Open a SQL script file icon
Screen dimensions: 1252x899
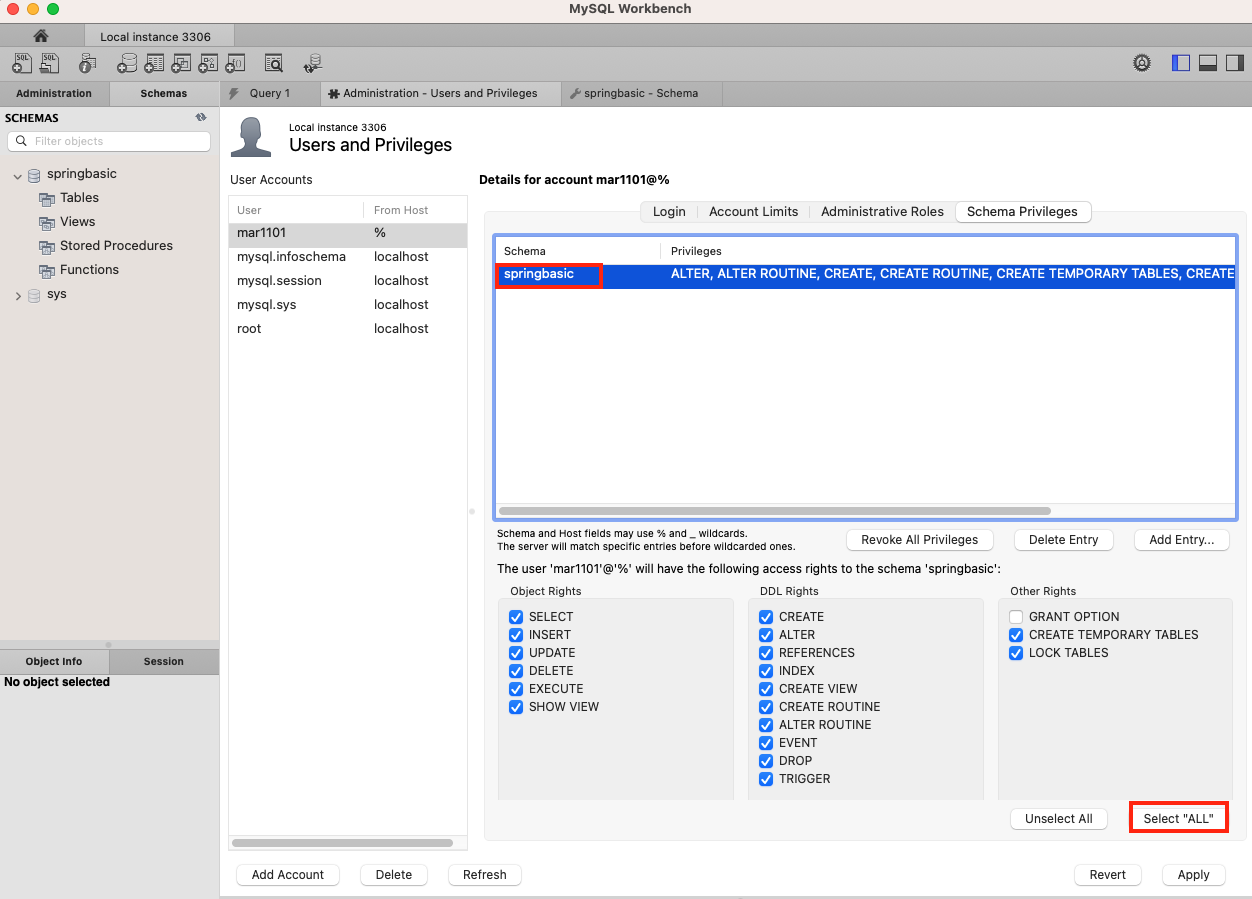49,63
